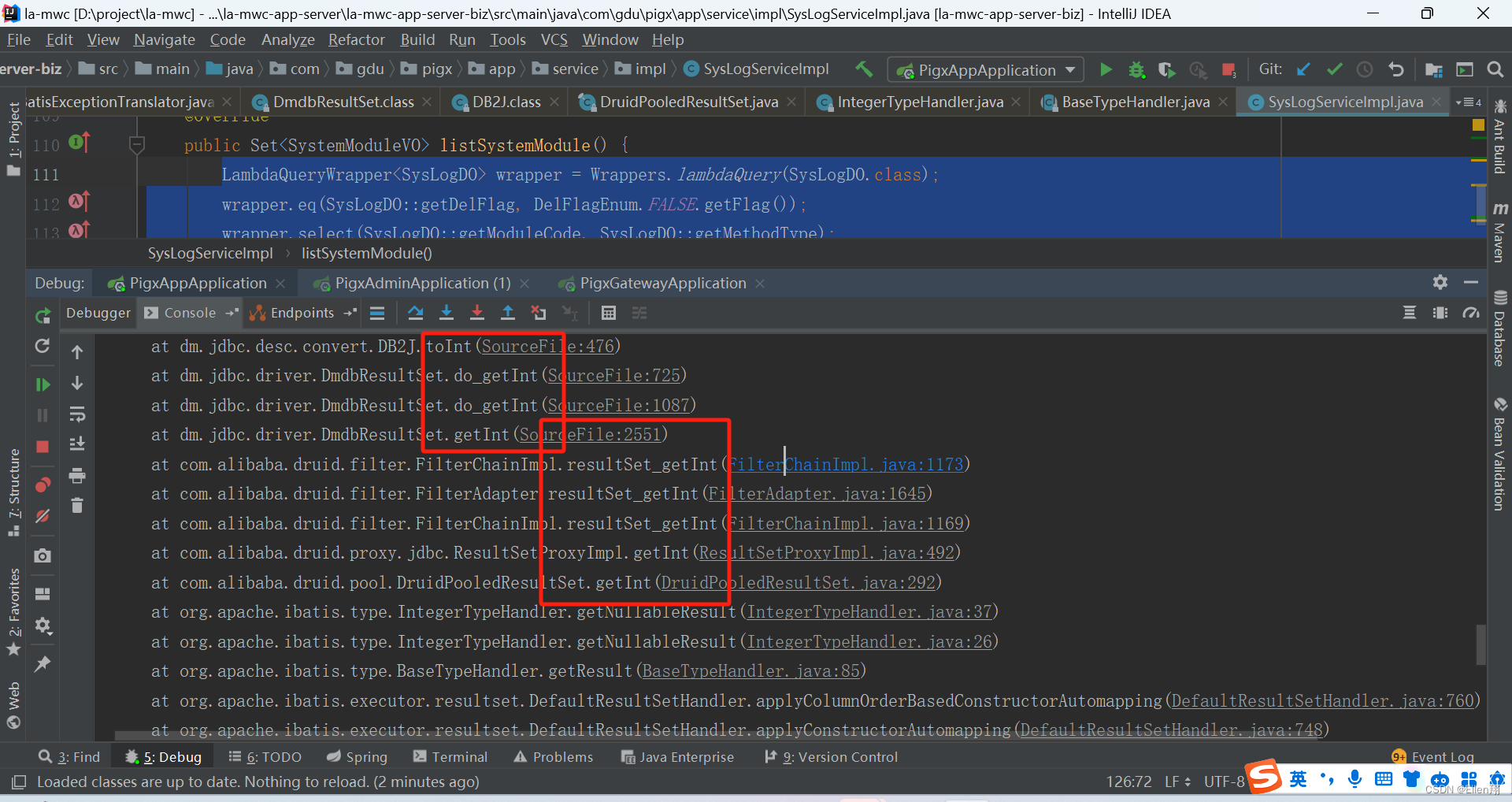Open FilterChainImpl.java:1173 stack link

[x=846, y=464]
